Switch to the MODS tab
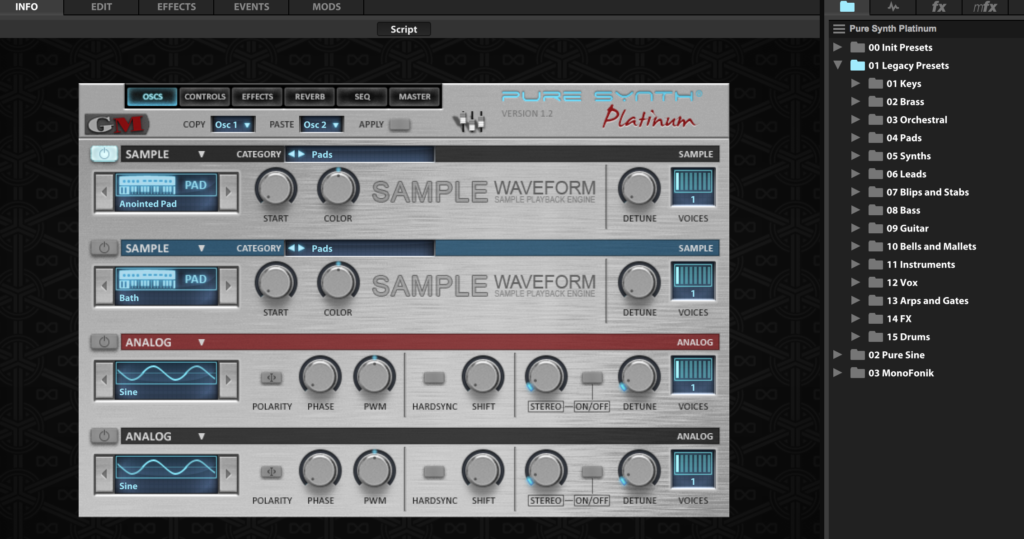The width and height of the screenshot is (1024, 539). (x=327, y=7)
